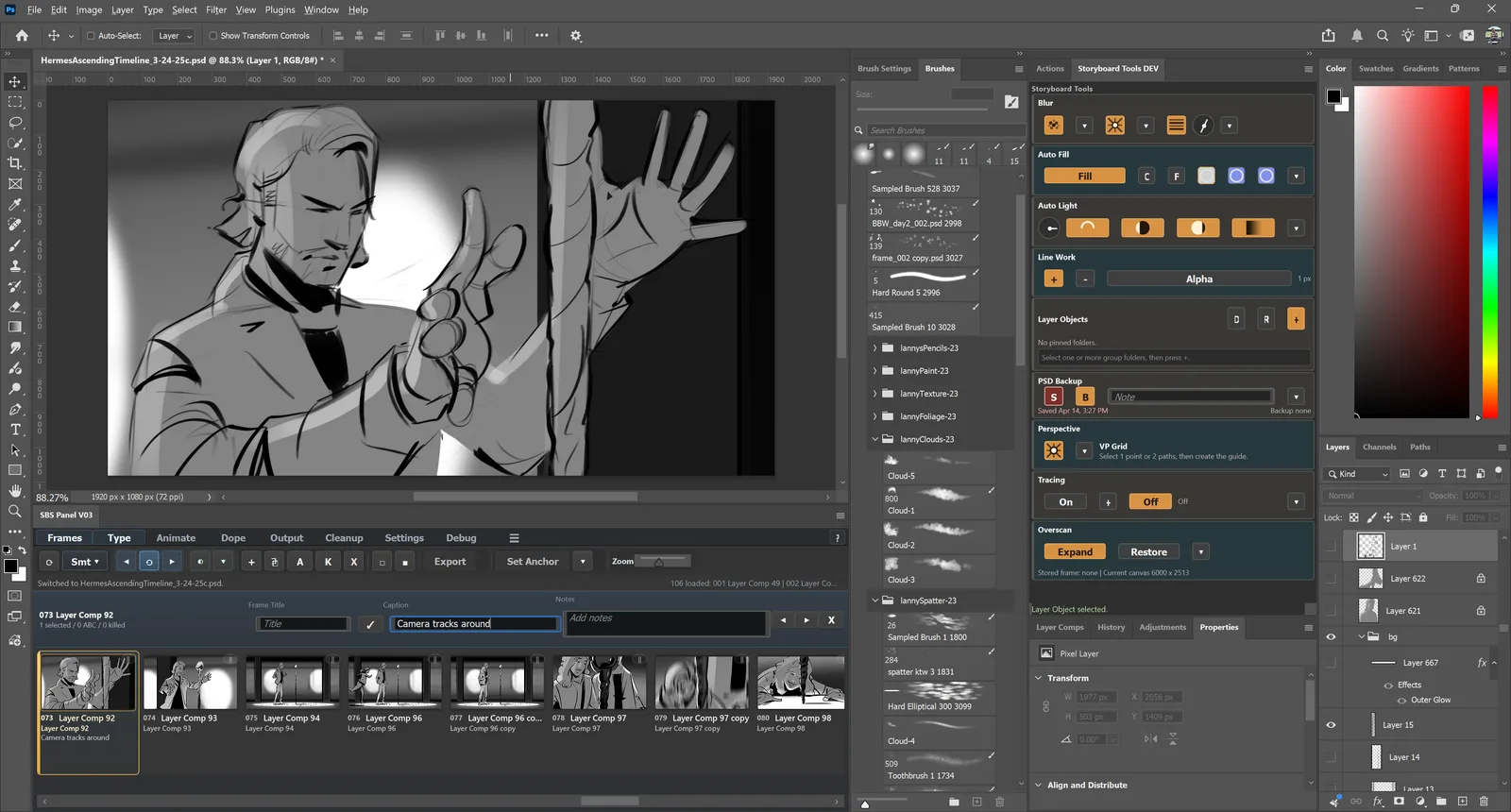Screen dimensions: 1511x812
Task: Click the orange B backup icon
Action: point(1085,397)
